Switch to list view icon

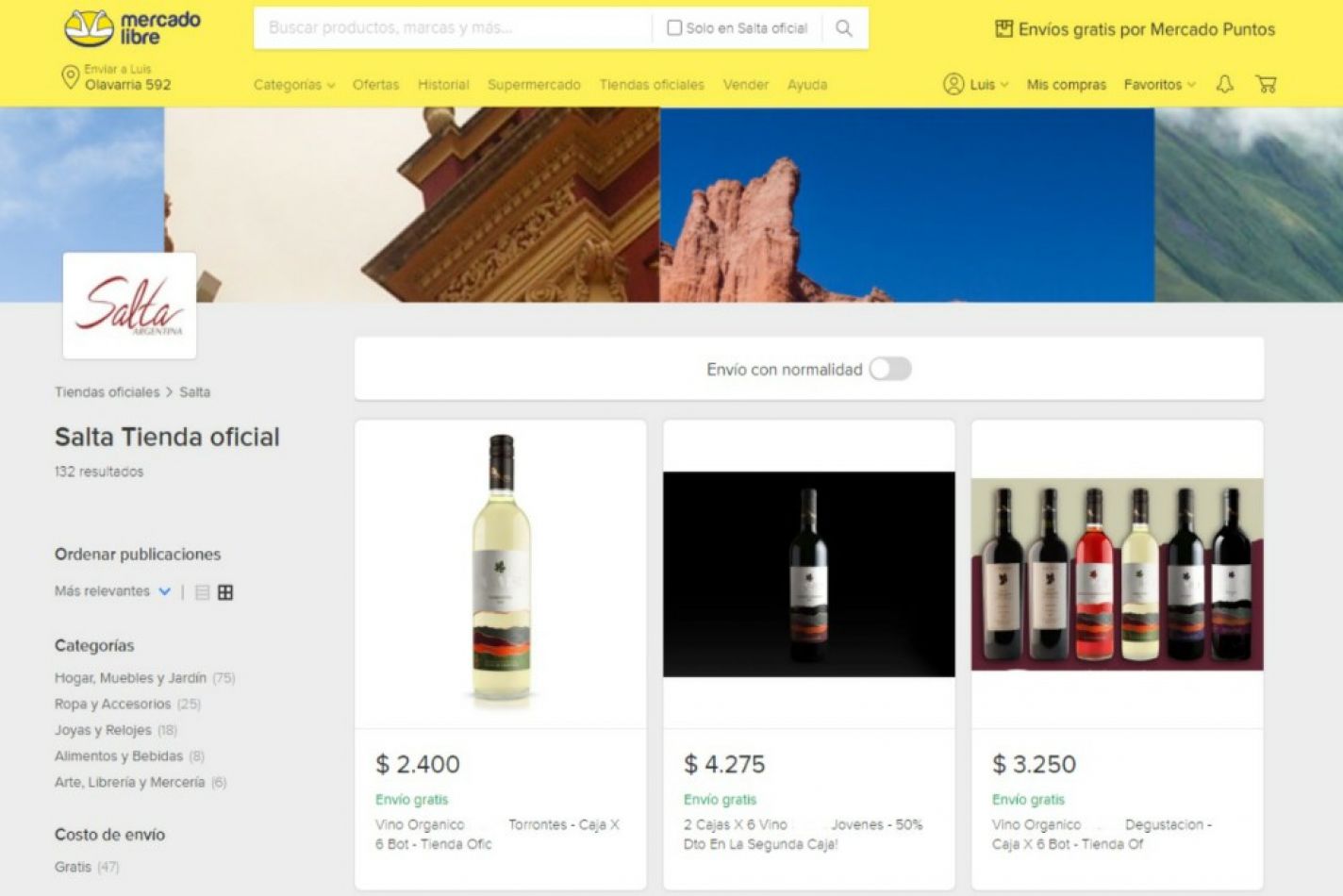[x=202, y=592]
